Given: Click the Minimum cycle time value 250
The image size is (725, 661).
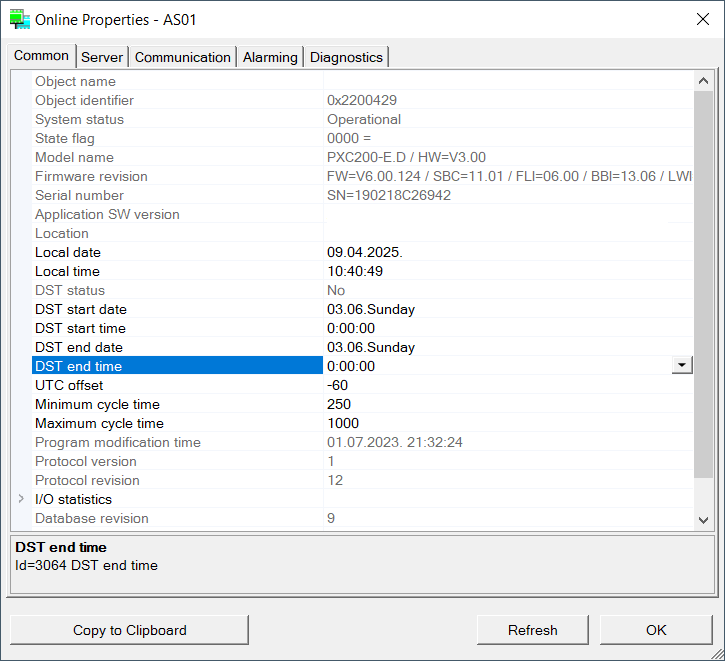Looking at the screenshot, I should click(x=339, y=404).
